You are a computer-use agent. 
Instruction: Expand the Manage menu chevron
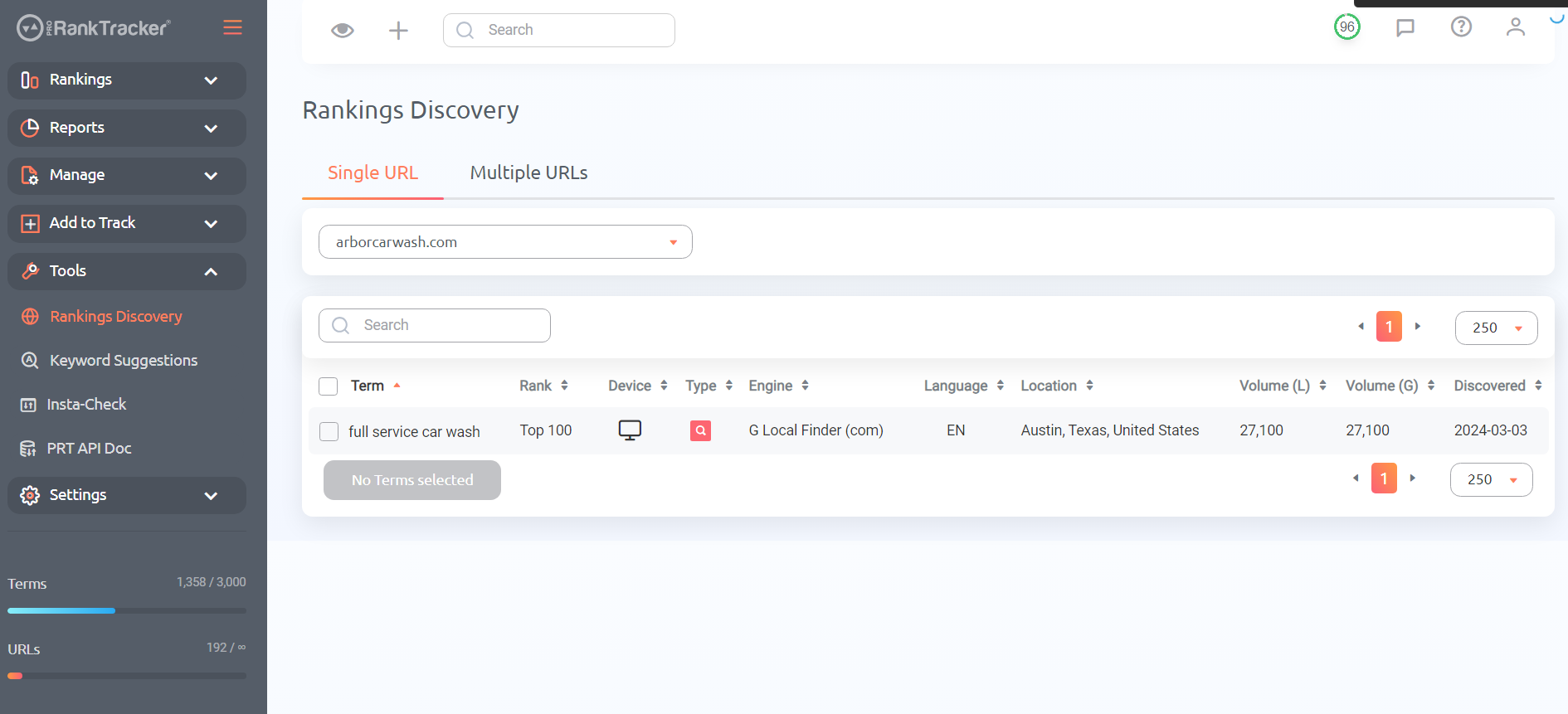coord(211,176)
